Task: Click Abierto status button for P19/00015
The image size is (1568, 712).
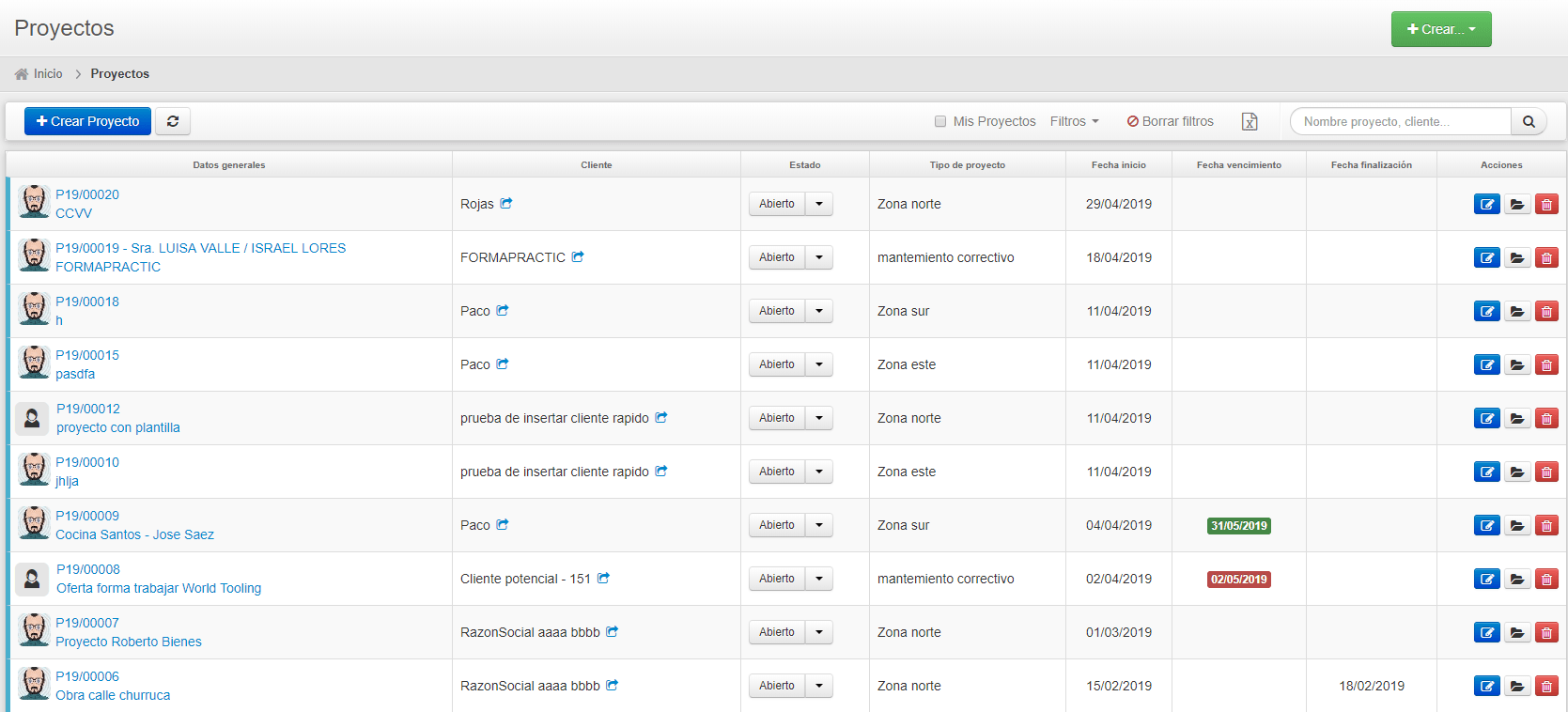Action: click(777, 364)
